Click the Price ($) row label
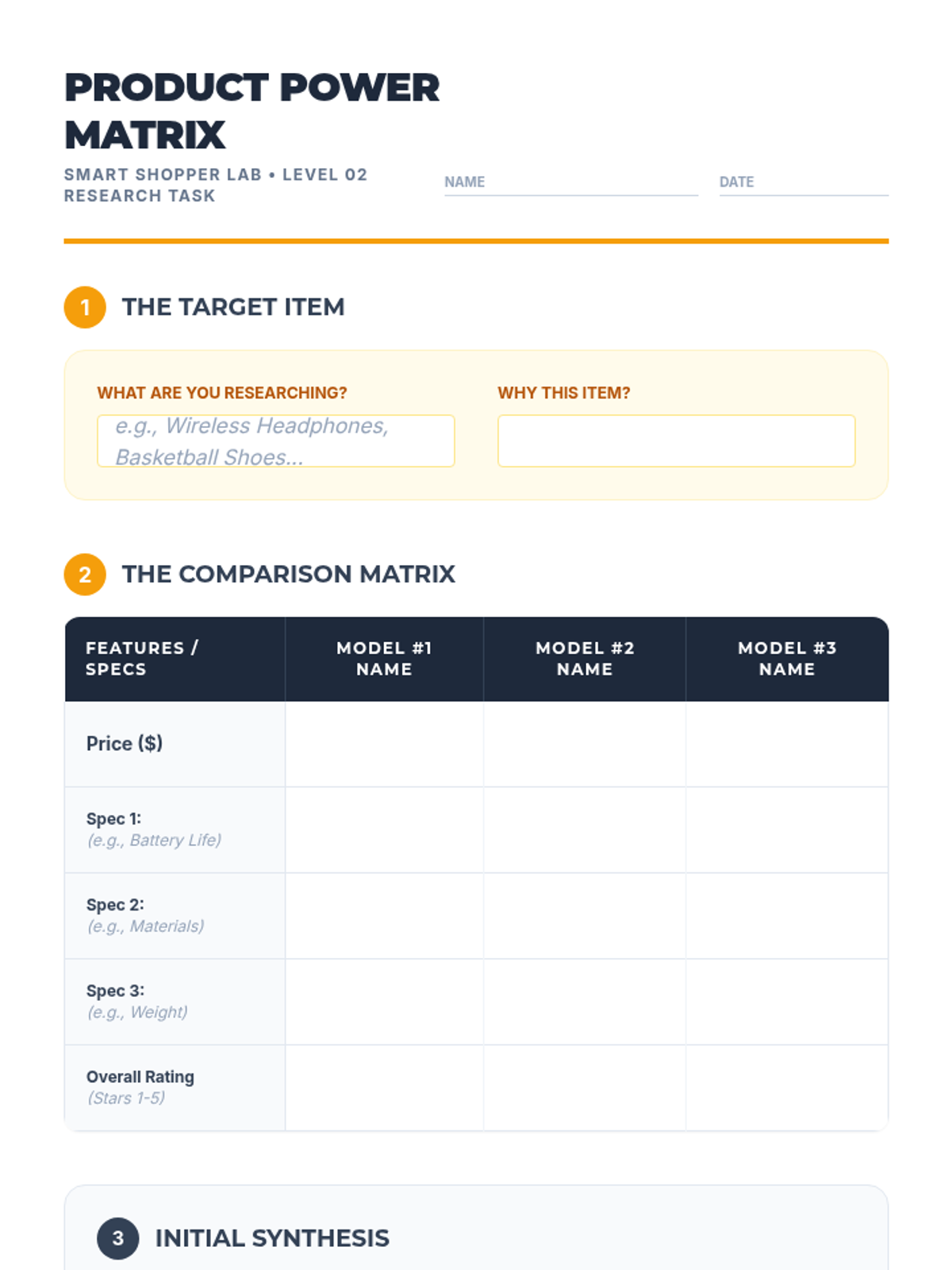The height and width of the screenshot is (1270, 952). (125, 744)
